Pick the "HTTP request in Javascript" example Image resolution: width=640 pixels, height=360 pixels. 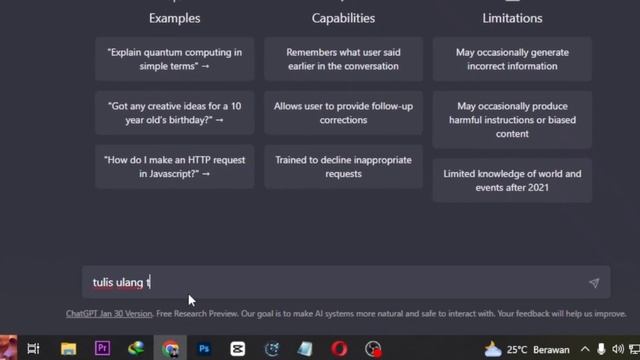point(175,167)
